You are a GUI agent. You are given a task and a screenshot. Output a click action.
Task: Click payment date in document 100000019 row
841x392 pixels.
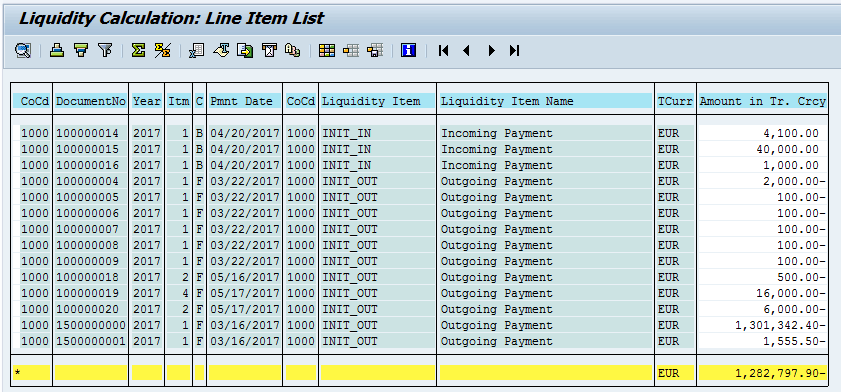pos(245,293)
